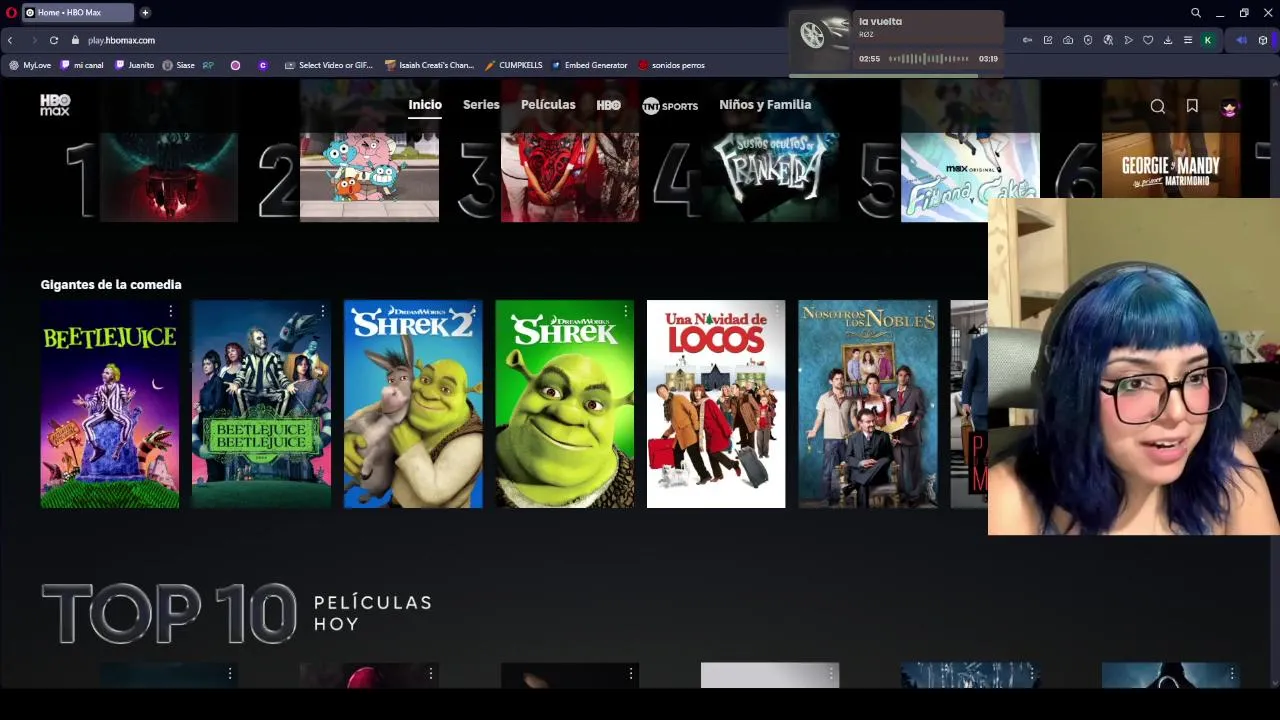Open options menu on Beetlejuice Beetlejuice poster
Viewport: 1280px width, 720px height.
pos(322,312)
